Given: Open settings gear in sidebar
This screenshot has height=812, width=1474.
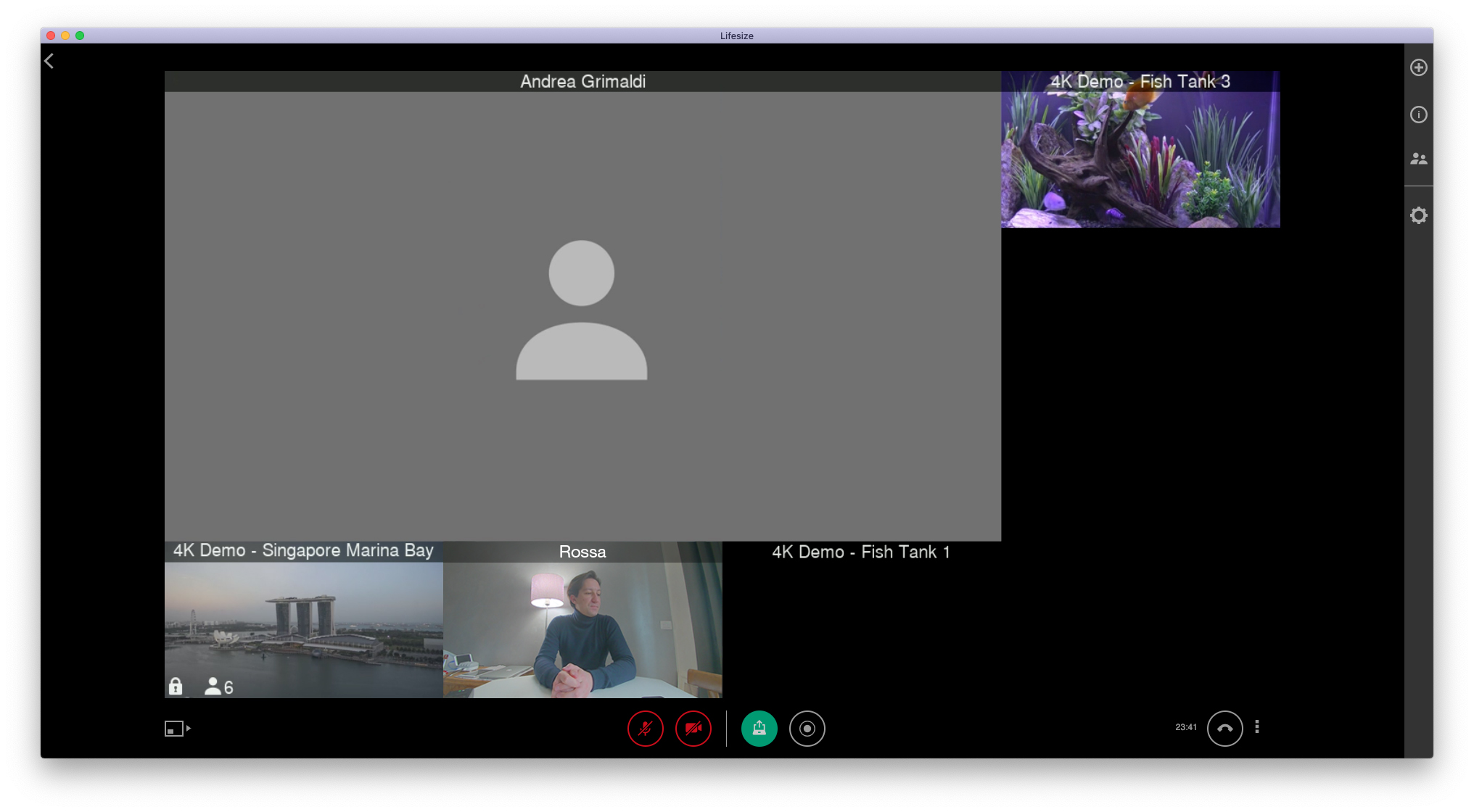Looking at the screenshot, I should pyautogui.click(x=1418, y=215).
